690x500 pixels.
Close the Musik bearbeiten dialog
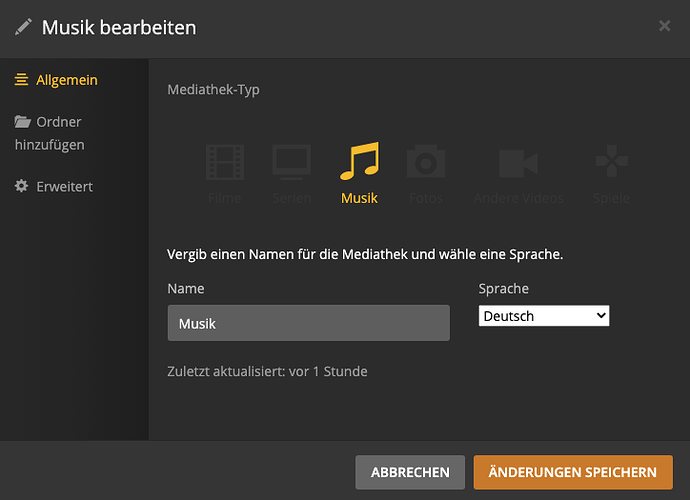(664, 26)
